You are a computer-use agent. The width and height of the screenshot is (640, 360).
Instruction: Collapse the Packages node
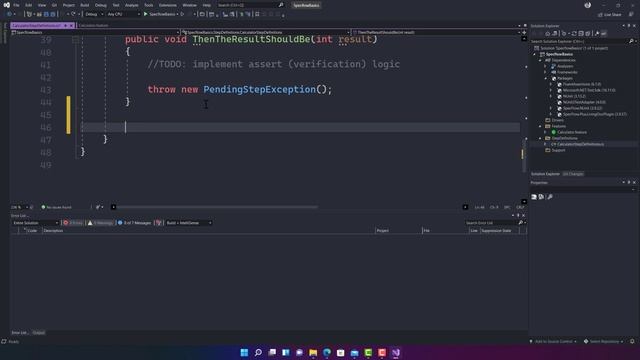pyautogui.click(x=545, y=78)
